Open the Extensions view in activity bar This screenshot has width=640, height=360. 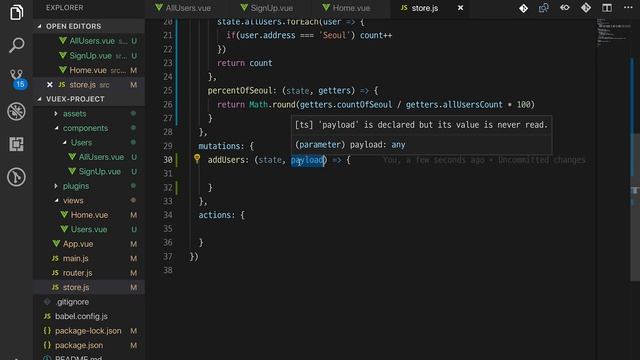coord(16,144)
